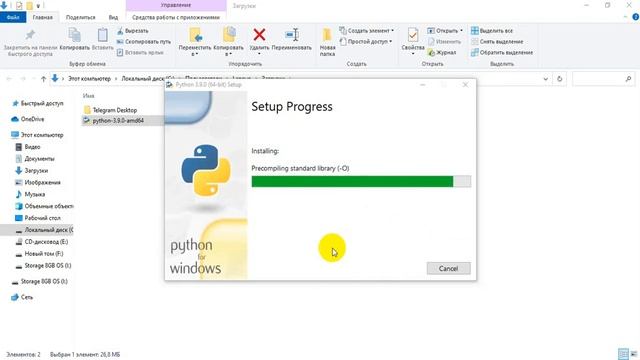Click Открыть in the ribbon
The width and height of the screenshot is (640, 360).
coord(445,31)
